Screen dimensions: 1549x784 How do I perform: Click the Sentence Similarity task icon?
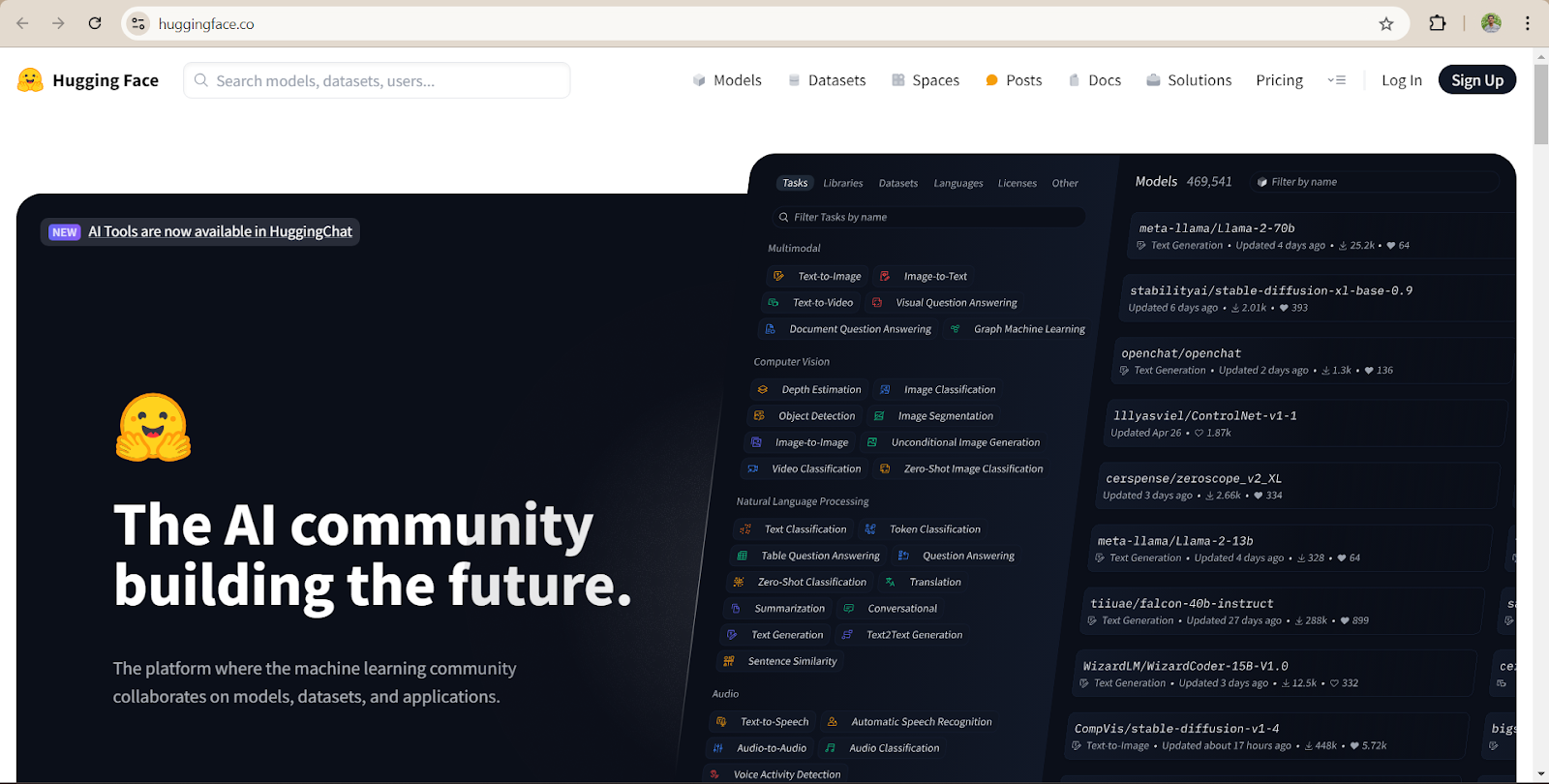[x=729, y=661]
